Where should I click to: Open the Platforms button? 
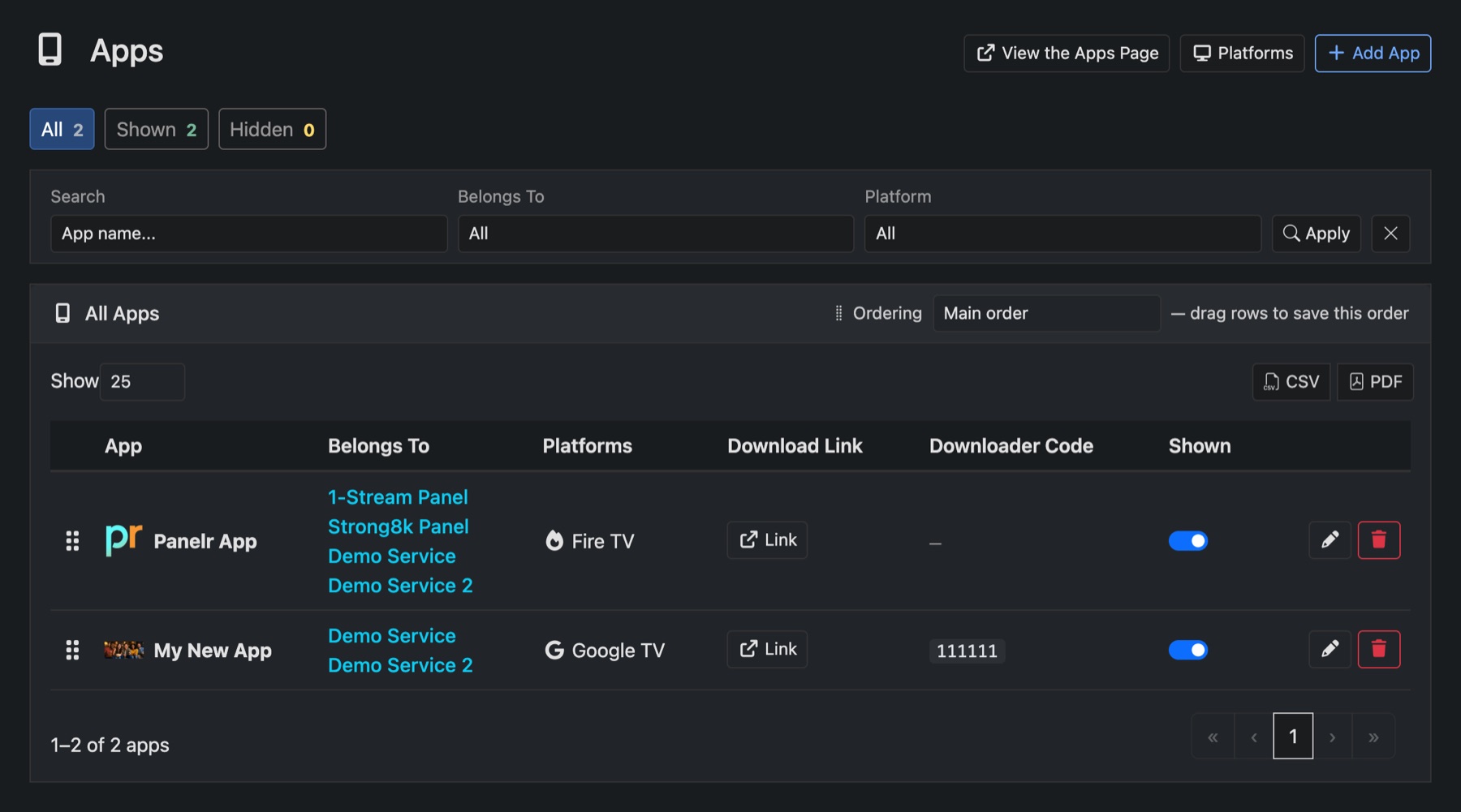tap(1242, 54)
